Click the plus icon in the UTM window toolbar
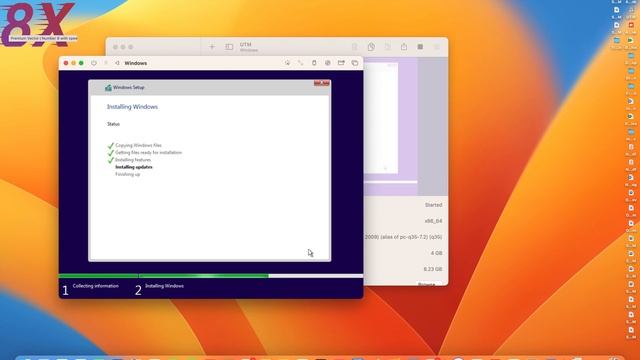 (212, 47)
